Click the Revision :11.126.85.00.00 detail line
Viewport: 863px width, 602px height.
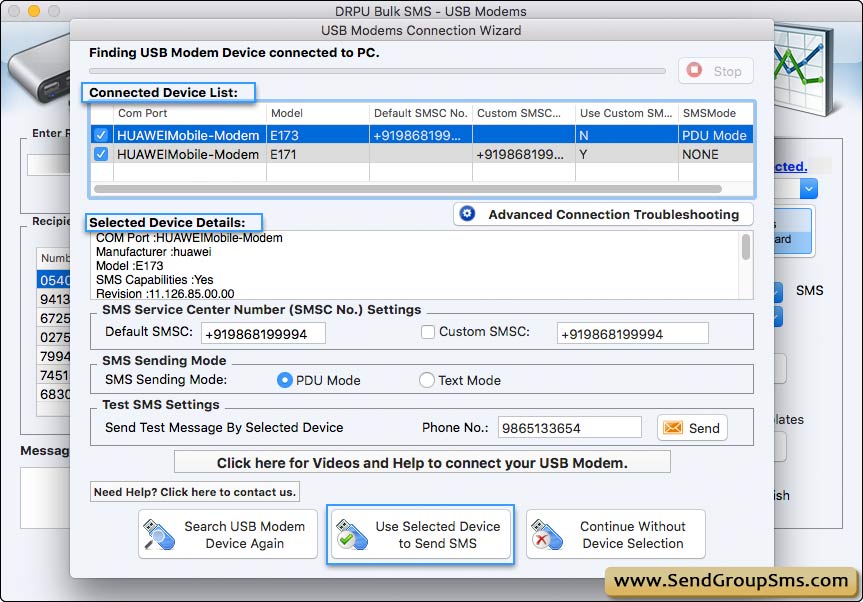click(165, 294)
